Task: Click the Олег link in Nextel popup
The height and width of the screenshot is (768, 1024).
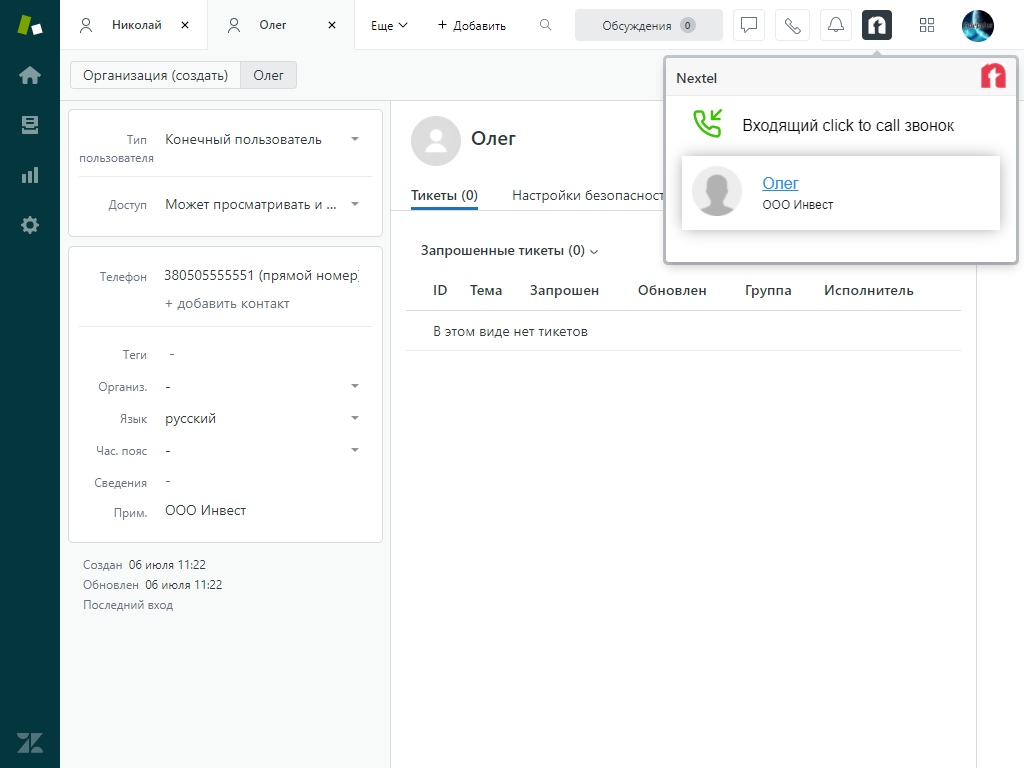Action: click(x=780, y=183)
